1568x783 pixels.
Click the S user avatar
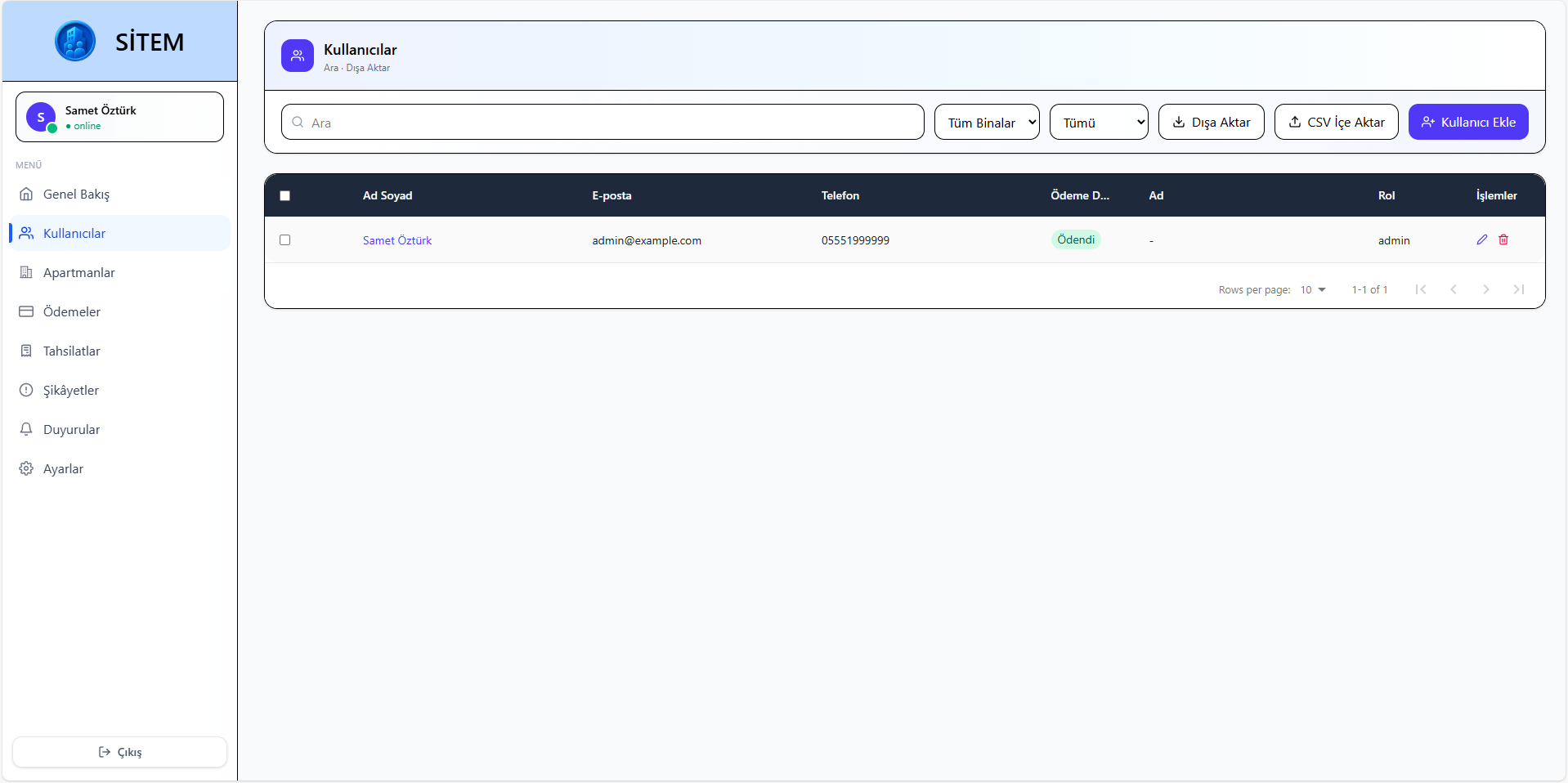pyautogui.click(x=41, y=117)
